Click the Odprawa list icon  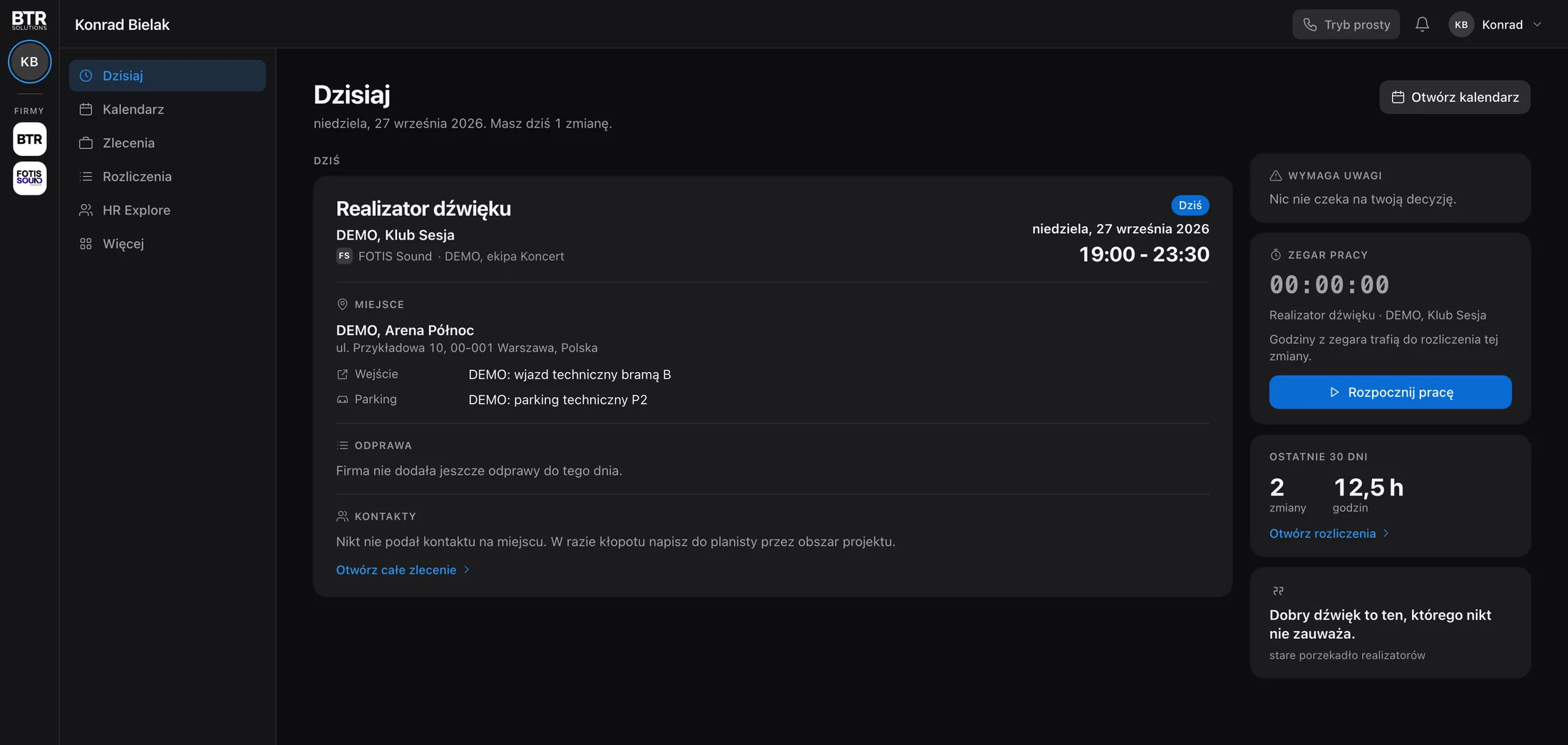pyautogui.click(x=342, y=446)
